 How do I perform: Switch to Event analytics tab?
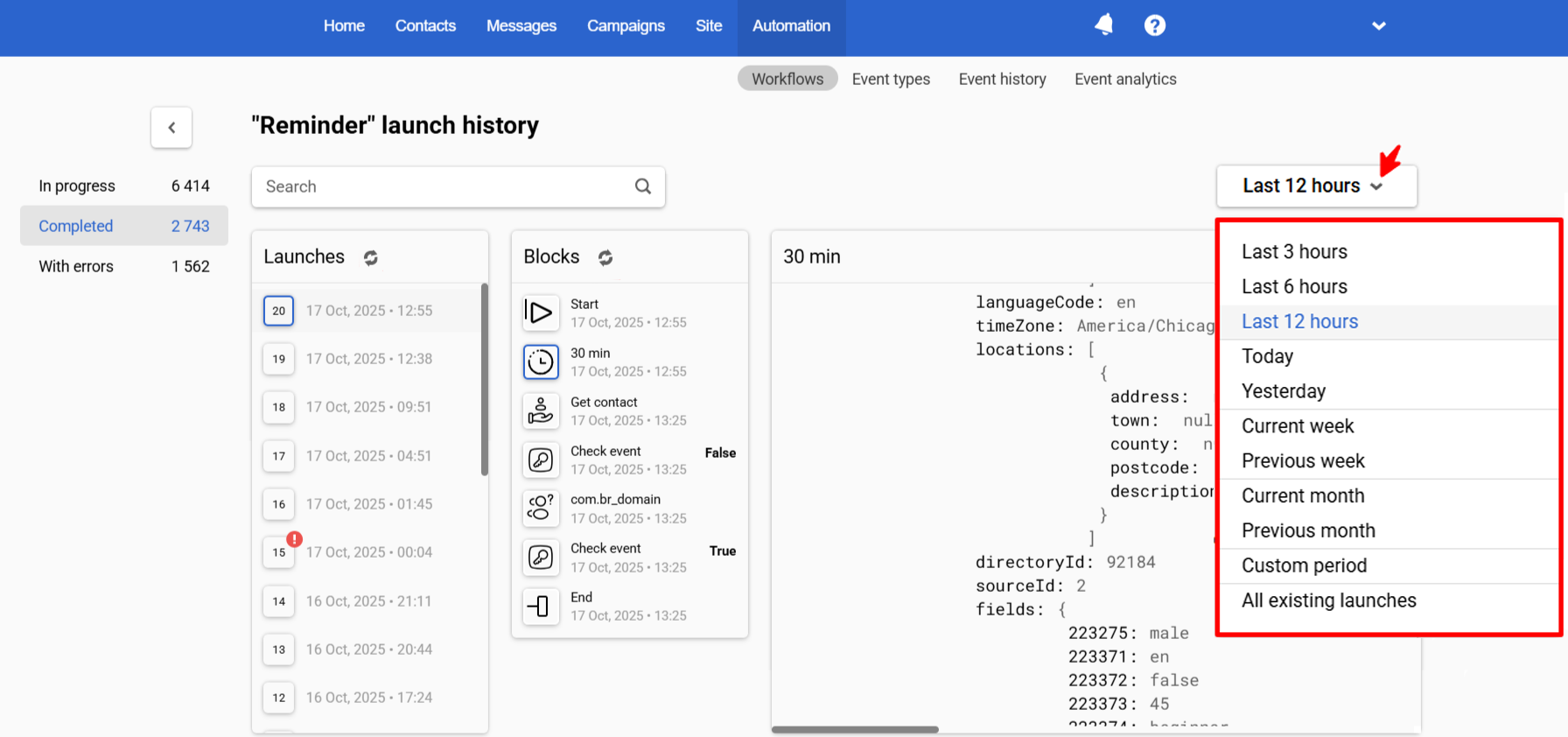coord(1125,79)
